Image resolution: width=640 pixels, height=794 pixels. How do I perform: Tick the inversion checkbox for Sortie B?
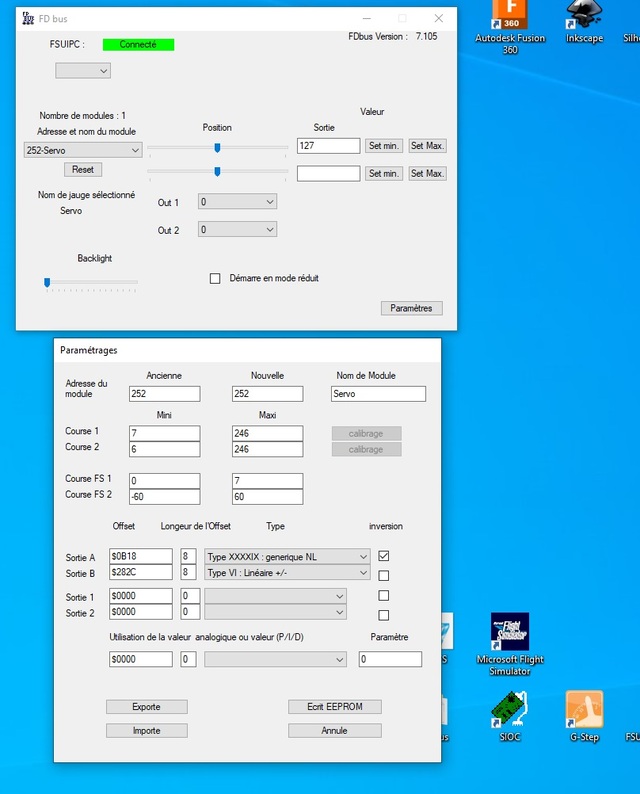pos(384,575)
